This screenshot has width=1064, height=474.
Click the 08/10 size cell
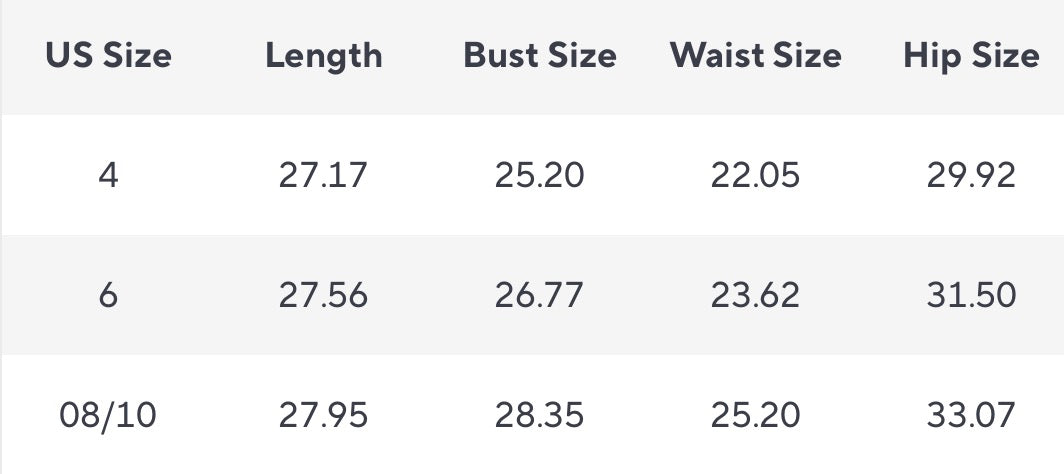pyautogui.click(x=108, y=414)
